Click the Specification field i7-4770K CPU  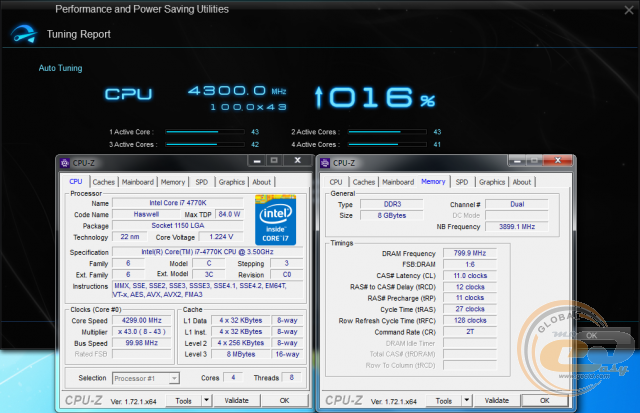tap(207, 252)
